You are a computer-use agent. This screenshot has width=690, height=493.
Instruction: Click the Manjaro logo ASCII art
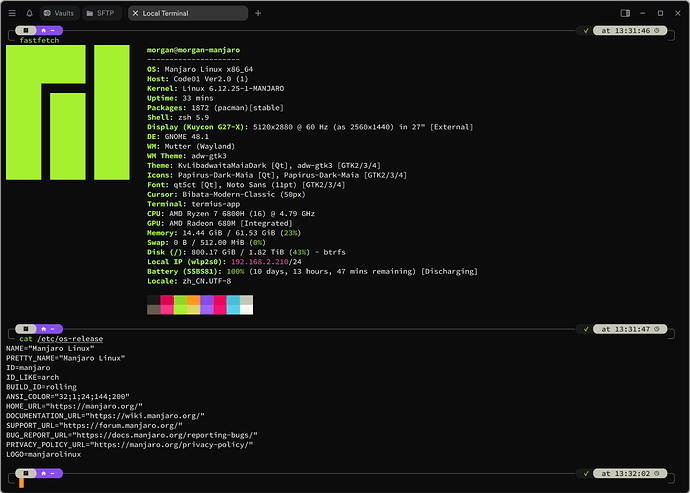[x=68, y=112]
